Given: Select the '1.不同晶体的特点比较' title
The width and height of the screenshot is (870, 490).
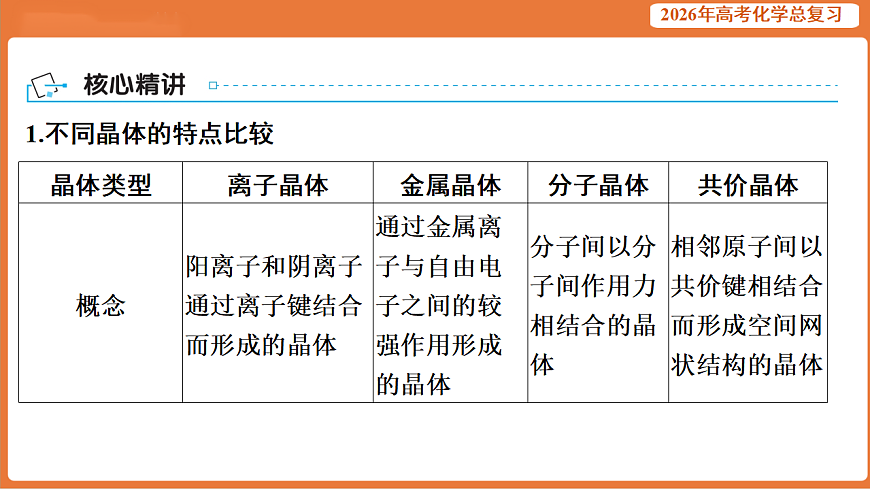Looking at the screenshot, I should tap(150, 134).
